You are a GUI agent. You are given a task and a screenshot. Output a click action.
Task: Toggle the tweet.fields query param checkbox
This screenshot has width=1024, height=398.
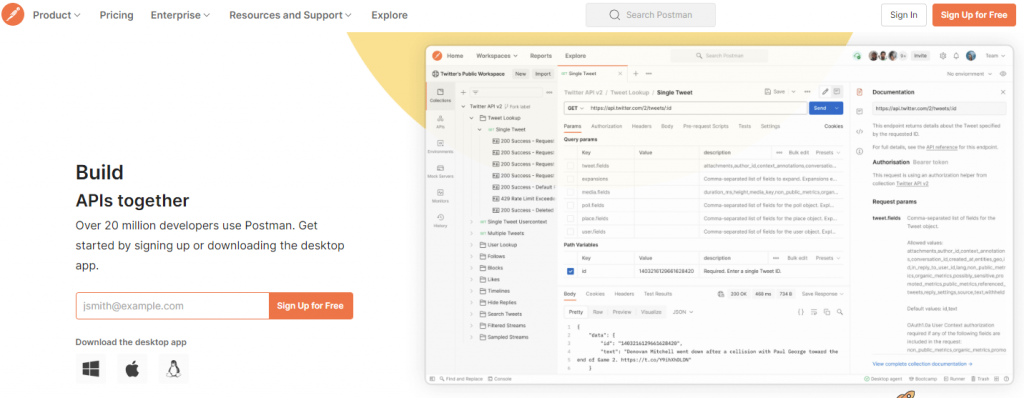coord(570,167)
